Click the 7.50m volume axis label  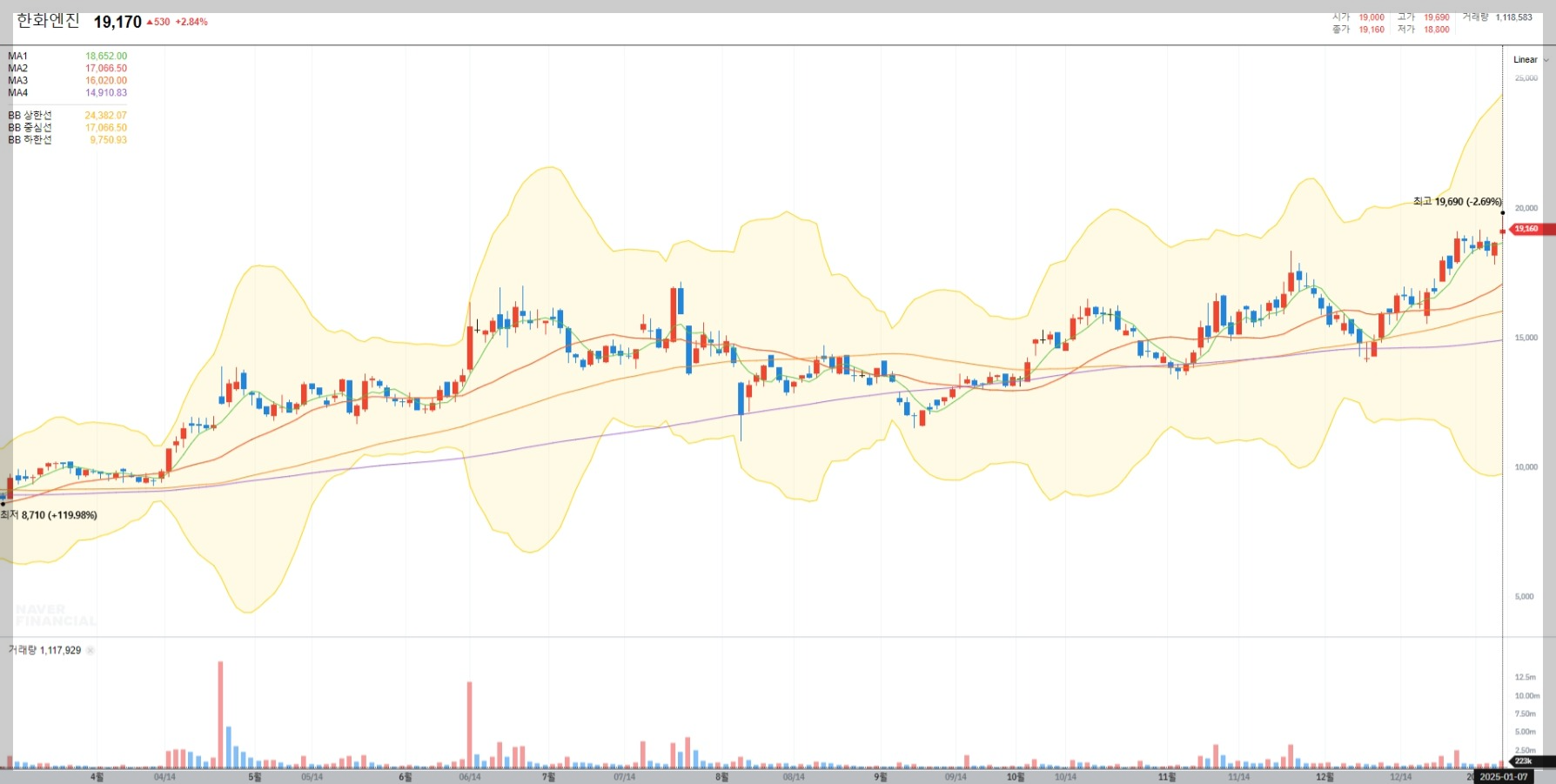(1525, 714)
